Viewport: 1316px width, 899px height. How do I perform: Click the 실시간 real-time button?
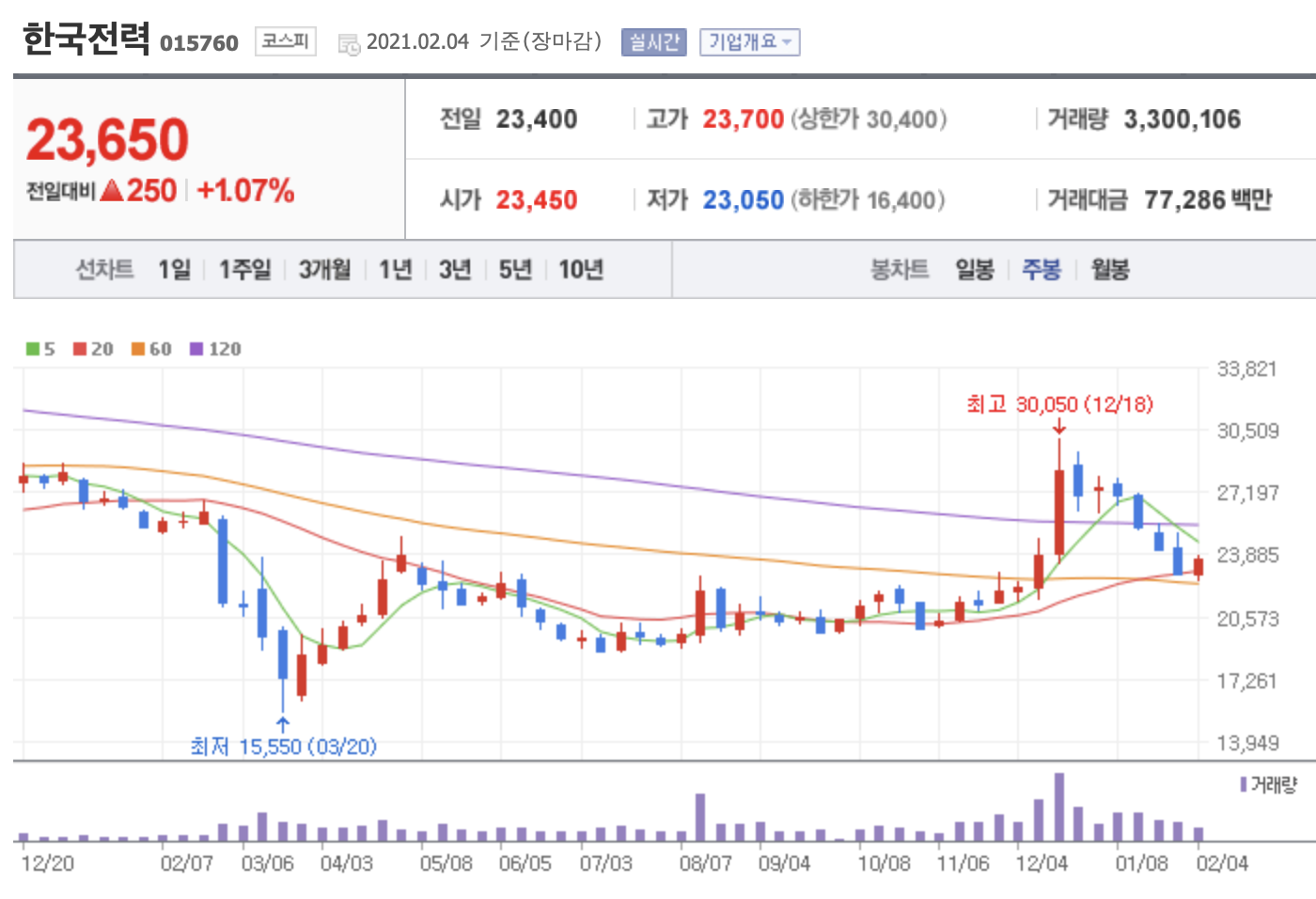click(653, 42)
